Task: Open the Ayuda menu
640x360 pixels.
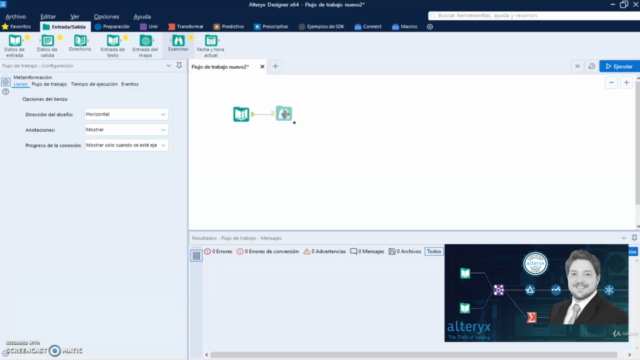Action: coord(142,17)
